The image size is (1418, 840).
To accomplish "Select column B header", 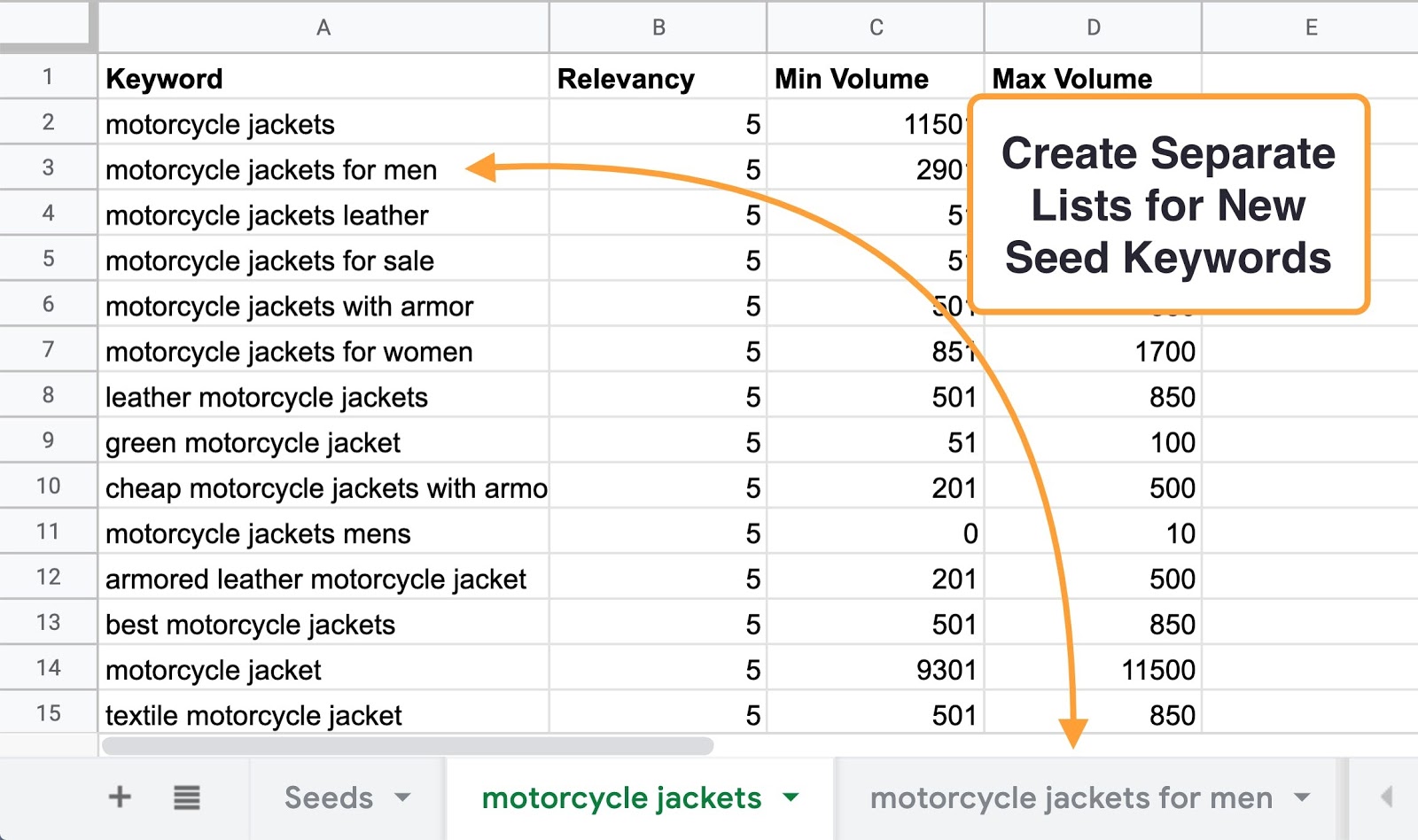I will tap(658, 27).
